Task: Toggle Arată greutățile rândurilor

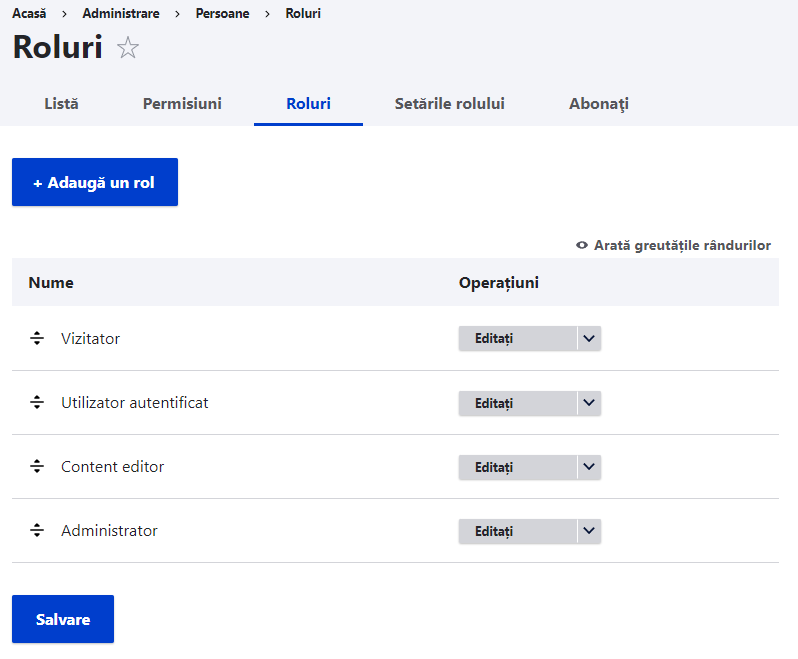Action: [x=673, y=245]
